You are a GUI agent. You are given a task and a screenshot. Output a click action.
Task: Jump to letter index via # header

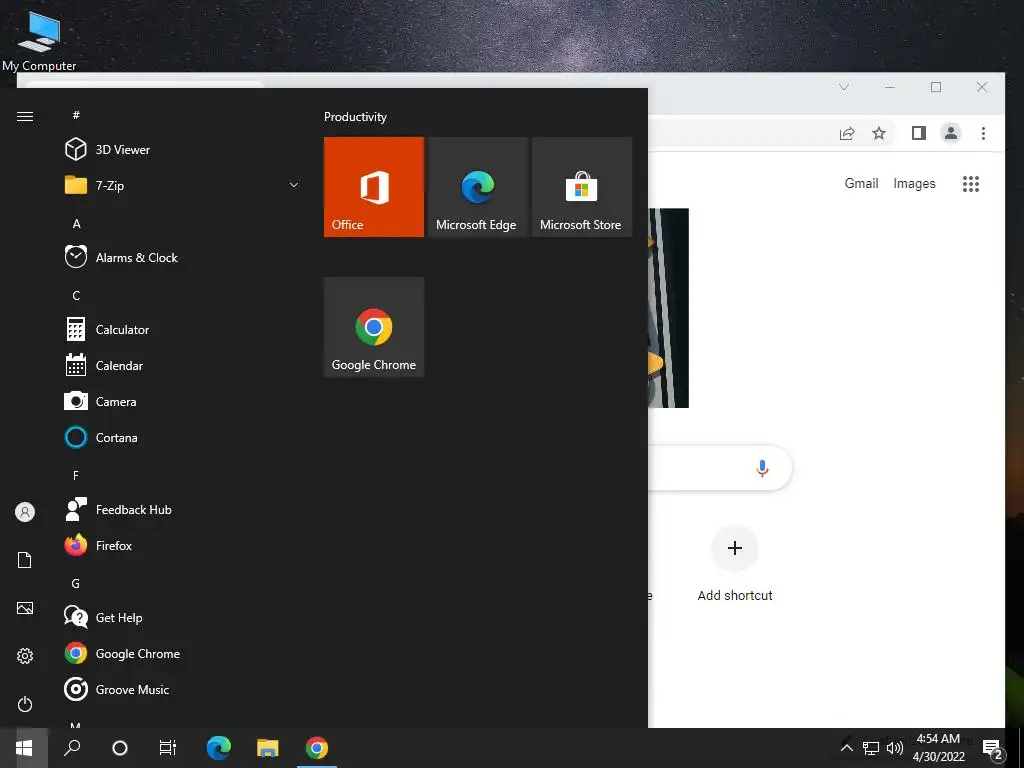click(76, 115)
